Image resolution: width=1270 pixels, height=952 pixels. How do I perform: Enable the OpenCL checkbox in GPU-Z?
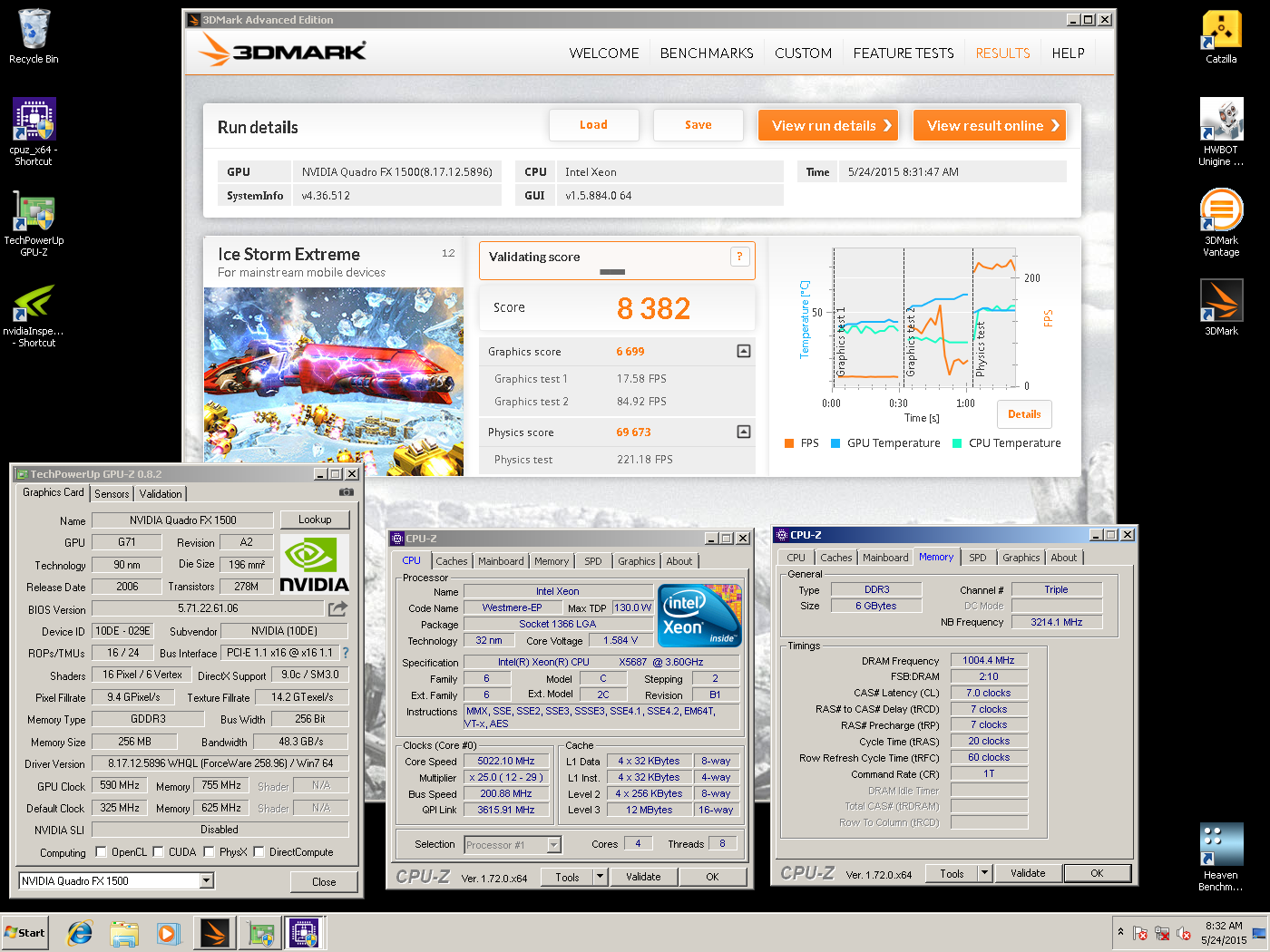point(101,851)
